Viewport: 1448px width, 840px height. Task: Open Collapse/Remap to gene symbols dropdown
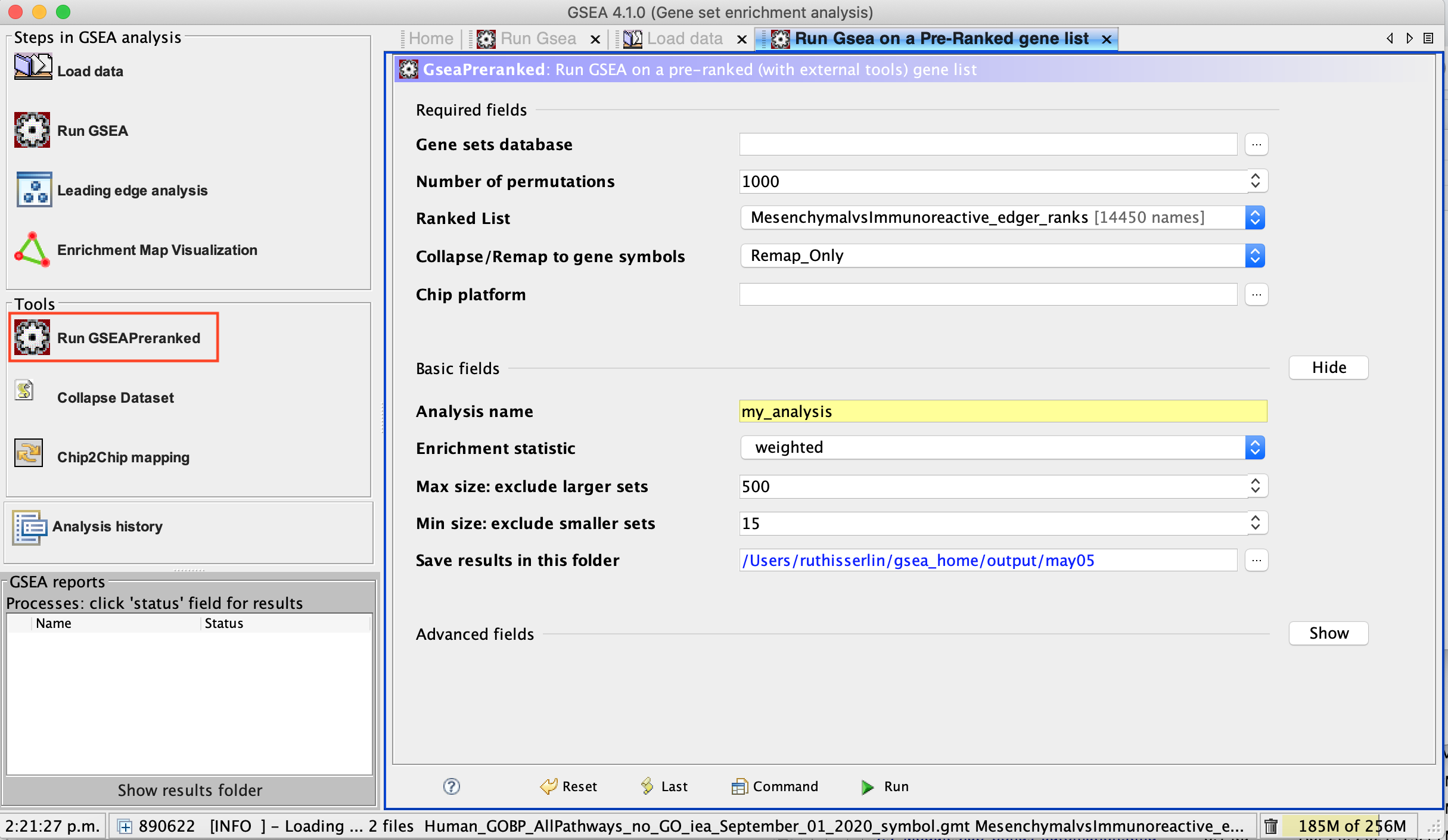1254,256
